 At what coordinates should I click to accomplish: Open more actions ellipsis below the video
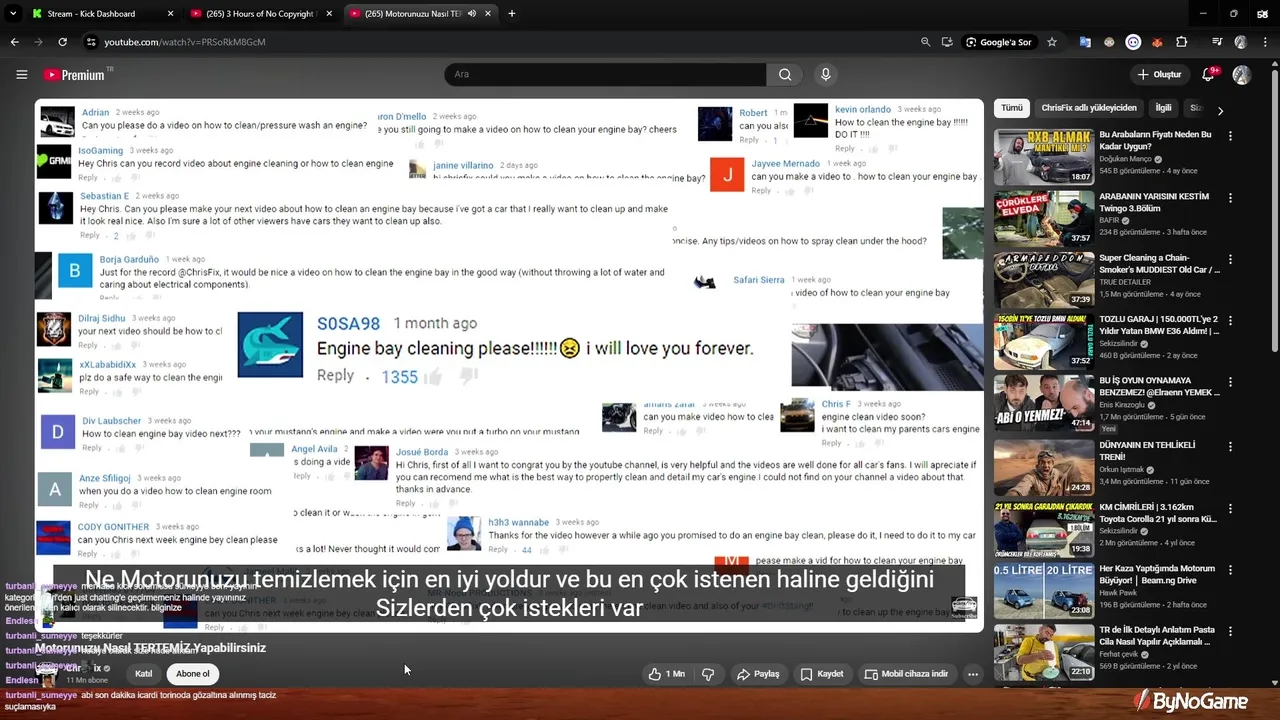[x=972, y=674]
